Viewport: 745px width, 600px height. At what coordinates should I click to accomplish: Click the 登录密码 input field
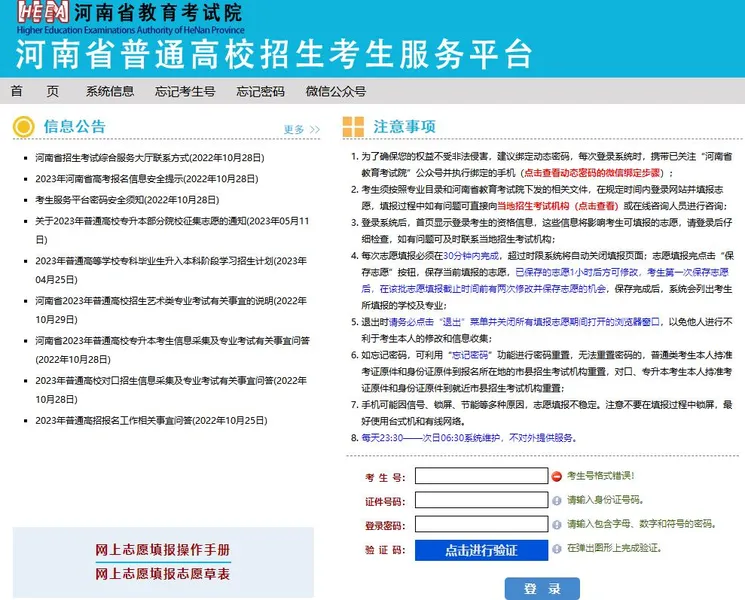pos(481,524)
